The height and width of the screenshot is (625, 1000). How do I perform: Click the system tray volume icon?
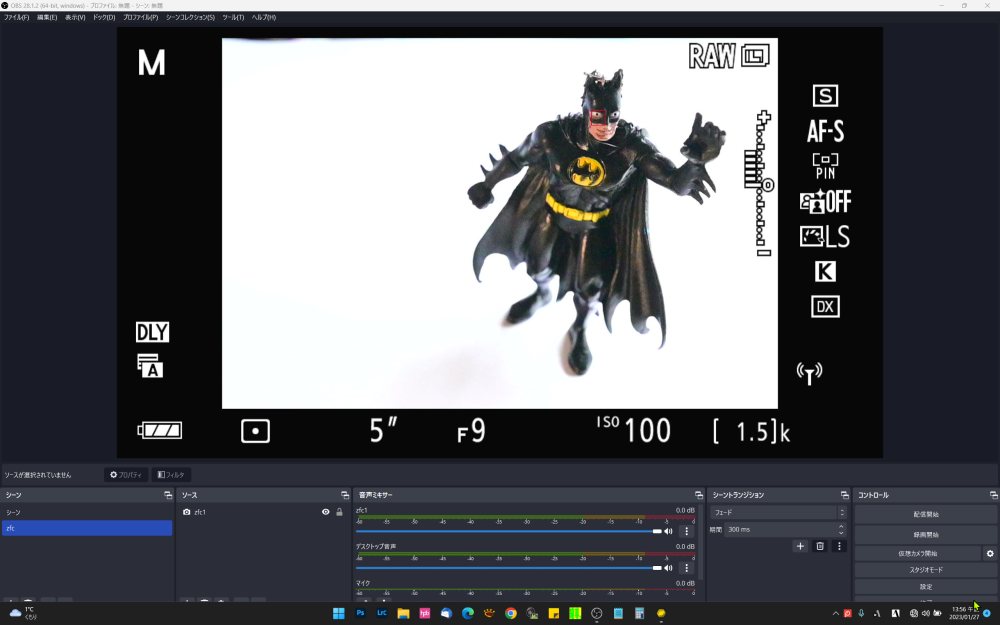[x=925, y=614]
